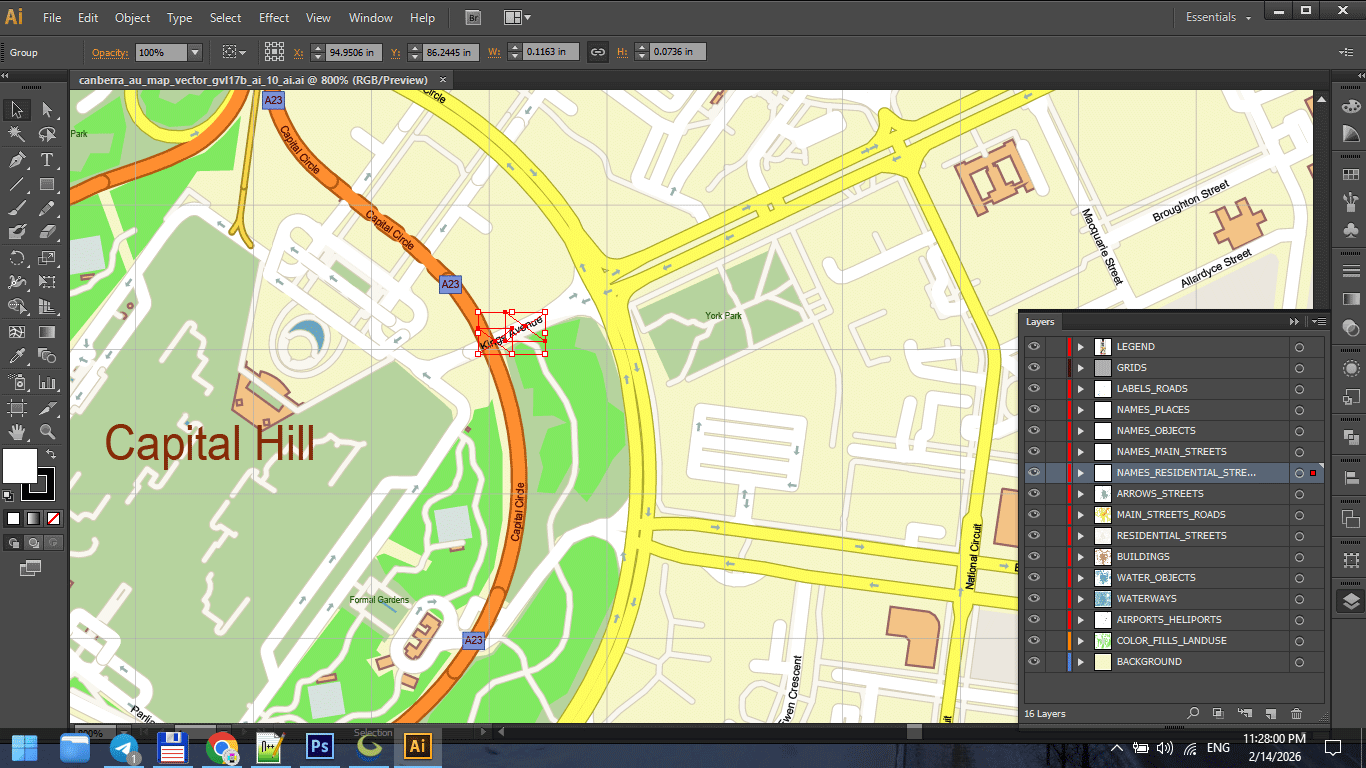Open the Swatches panel icon
Image resolution: width=1366 pixels, height=768 pixels.
1349,173
